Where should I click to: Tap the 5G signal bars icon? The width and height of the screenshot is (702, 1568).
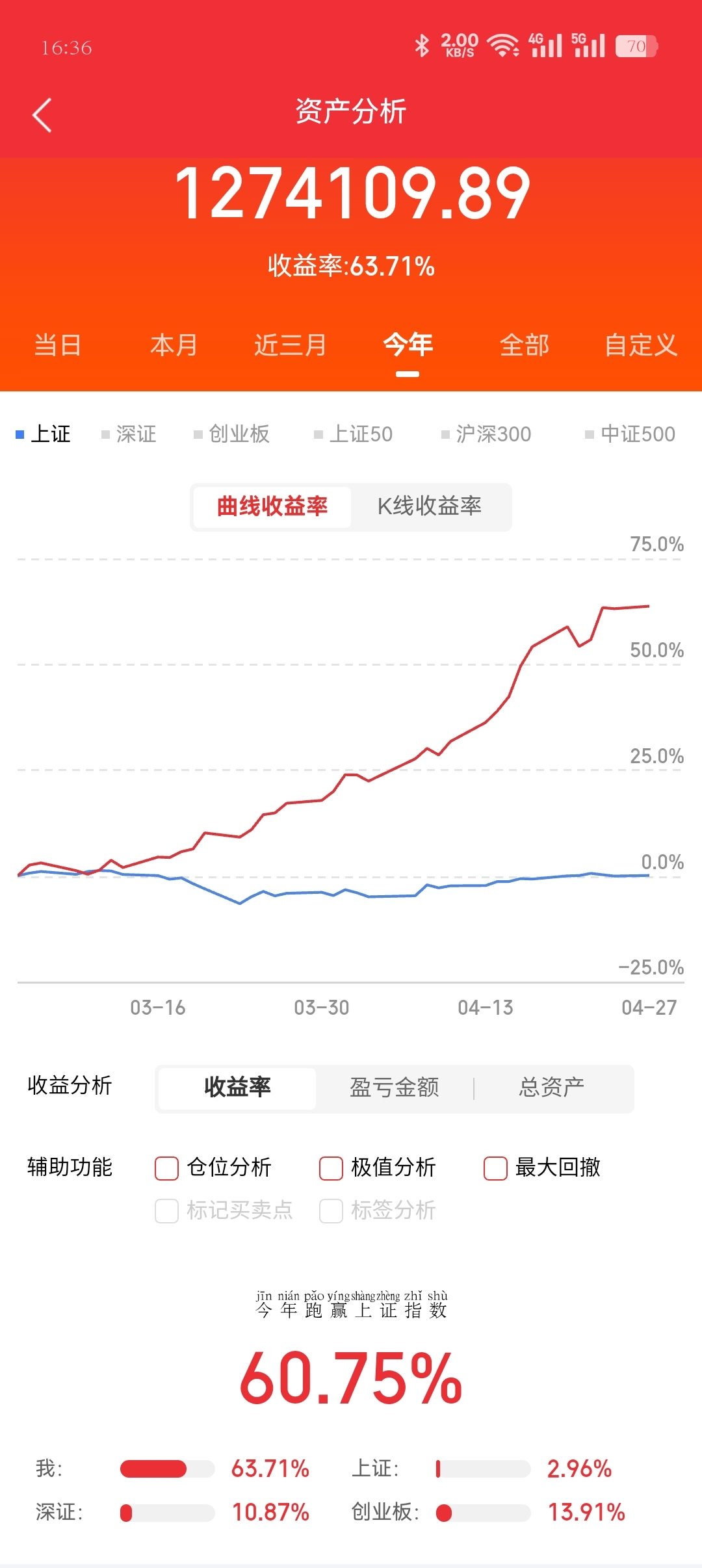[x=589, y=46]
